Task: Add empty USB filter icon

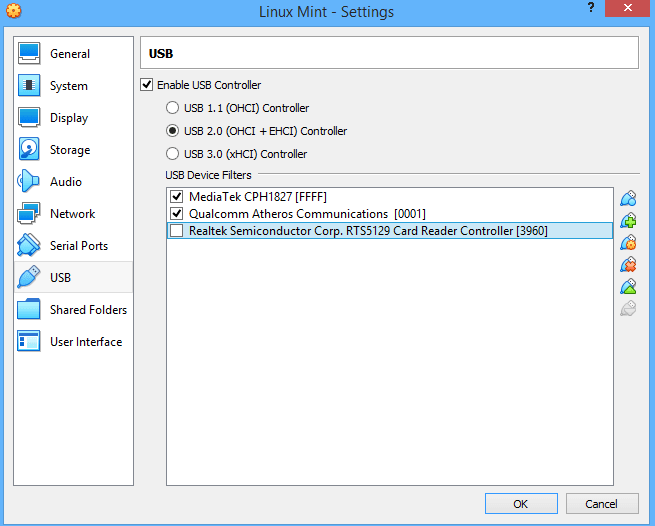Action: click(x=628, y=198)
